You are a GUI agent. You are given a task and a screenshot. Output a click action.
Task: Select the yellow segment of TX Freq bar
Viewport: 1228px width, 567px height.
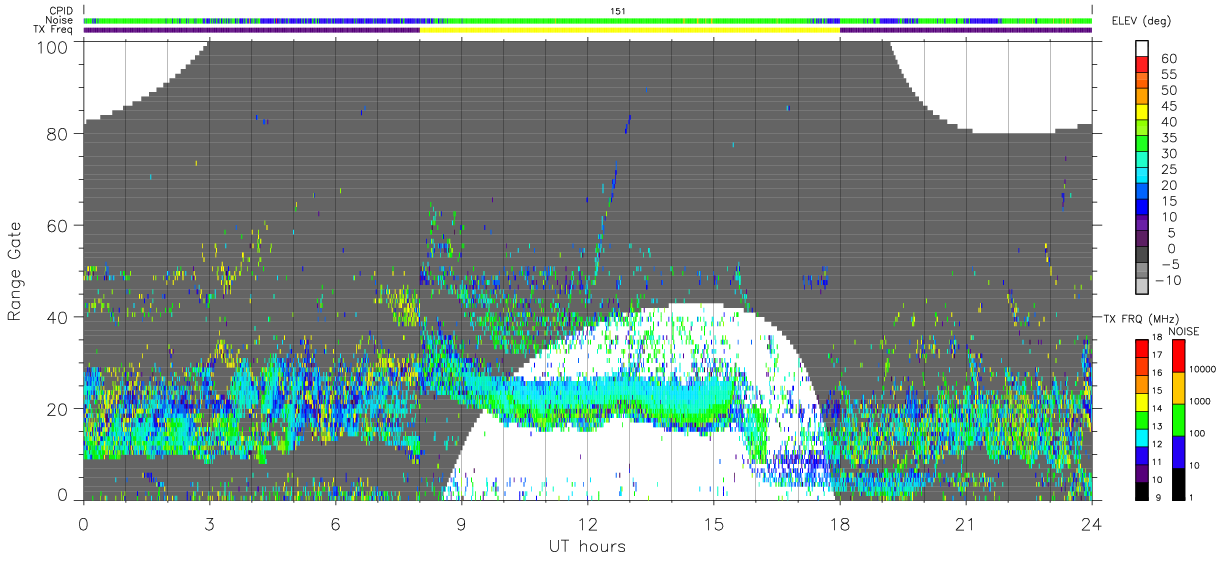point(629,30)
